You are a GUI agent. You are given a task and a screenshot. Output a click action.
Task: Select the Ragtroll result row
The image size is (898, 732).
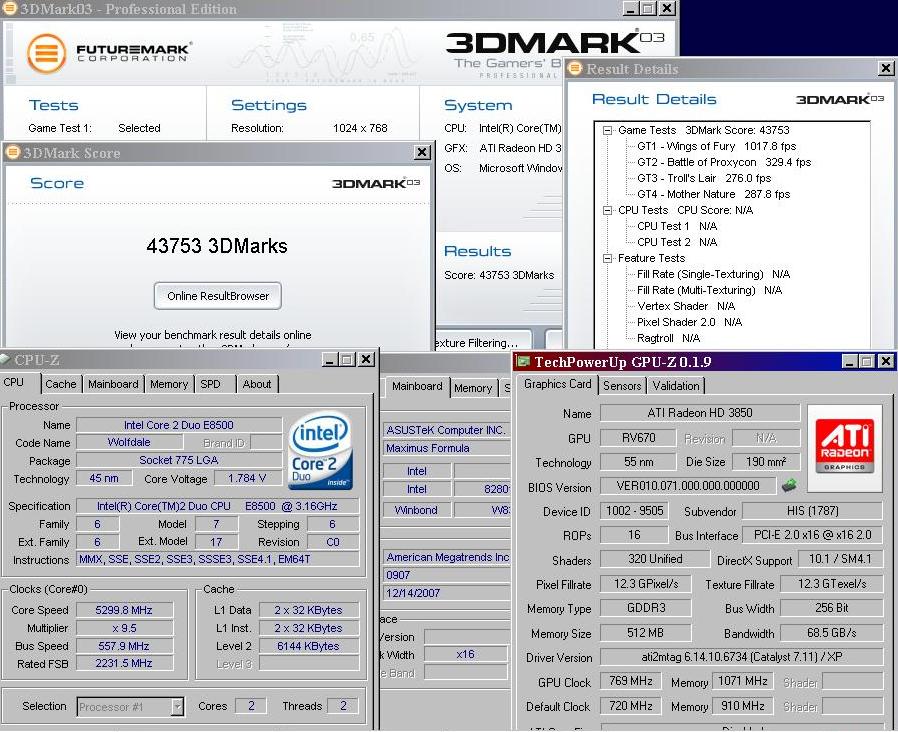(668, 339)
